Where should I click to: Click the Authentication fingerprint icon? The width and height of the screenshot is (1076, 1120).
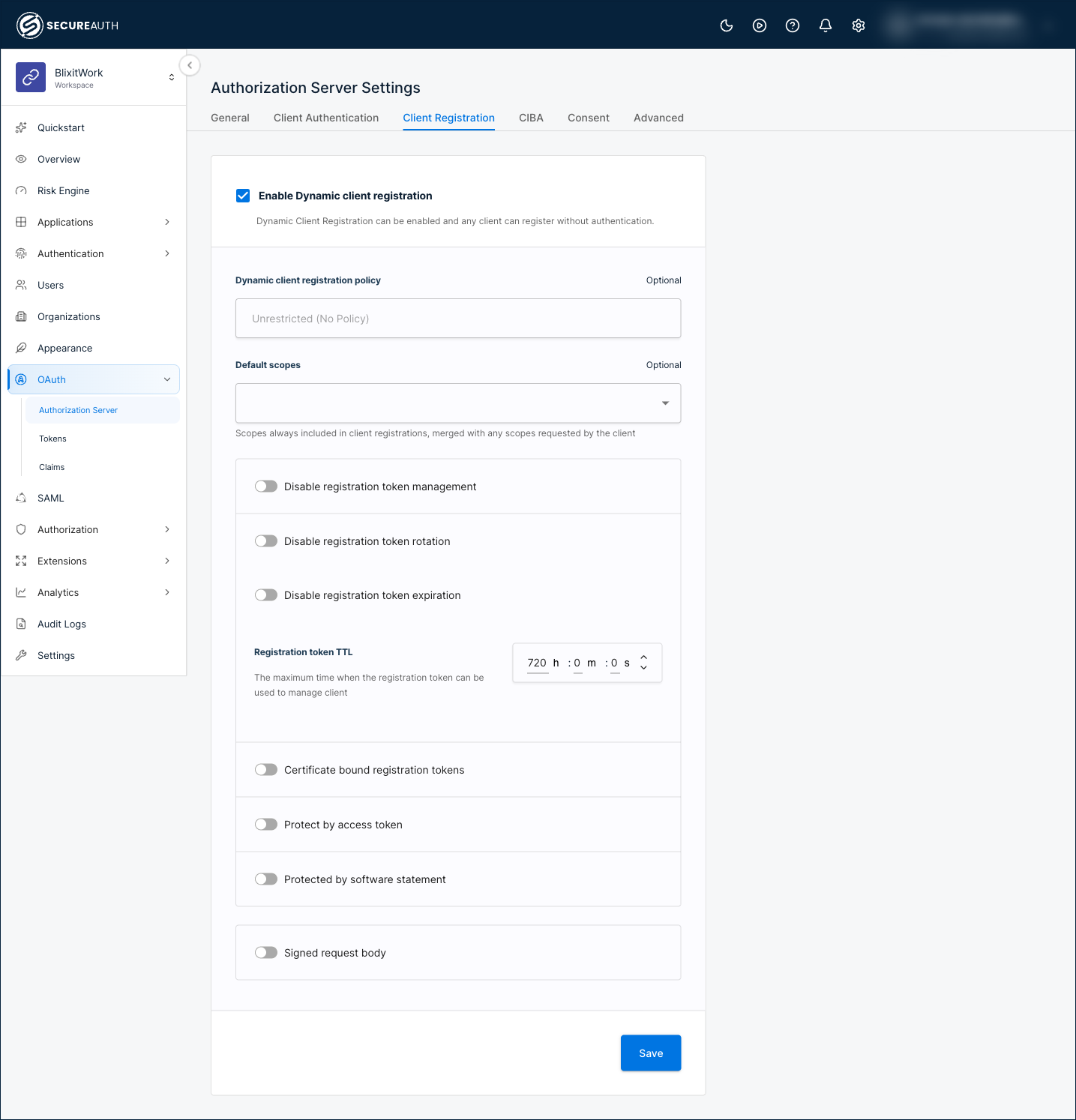click(21, 253)
